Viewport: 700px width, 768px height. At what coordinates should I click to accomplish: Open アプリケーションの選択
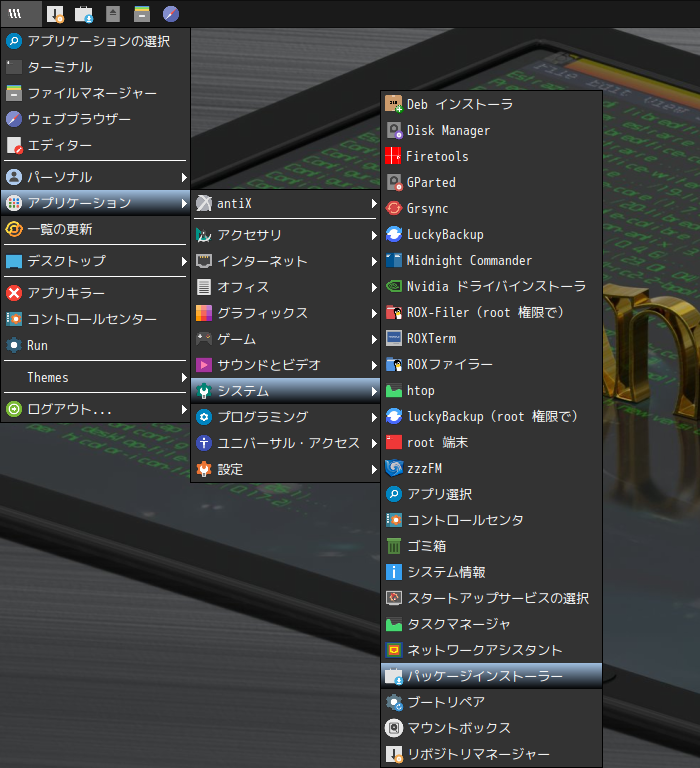pos(96,41)
